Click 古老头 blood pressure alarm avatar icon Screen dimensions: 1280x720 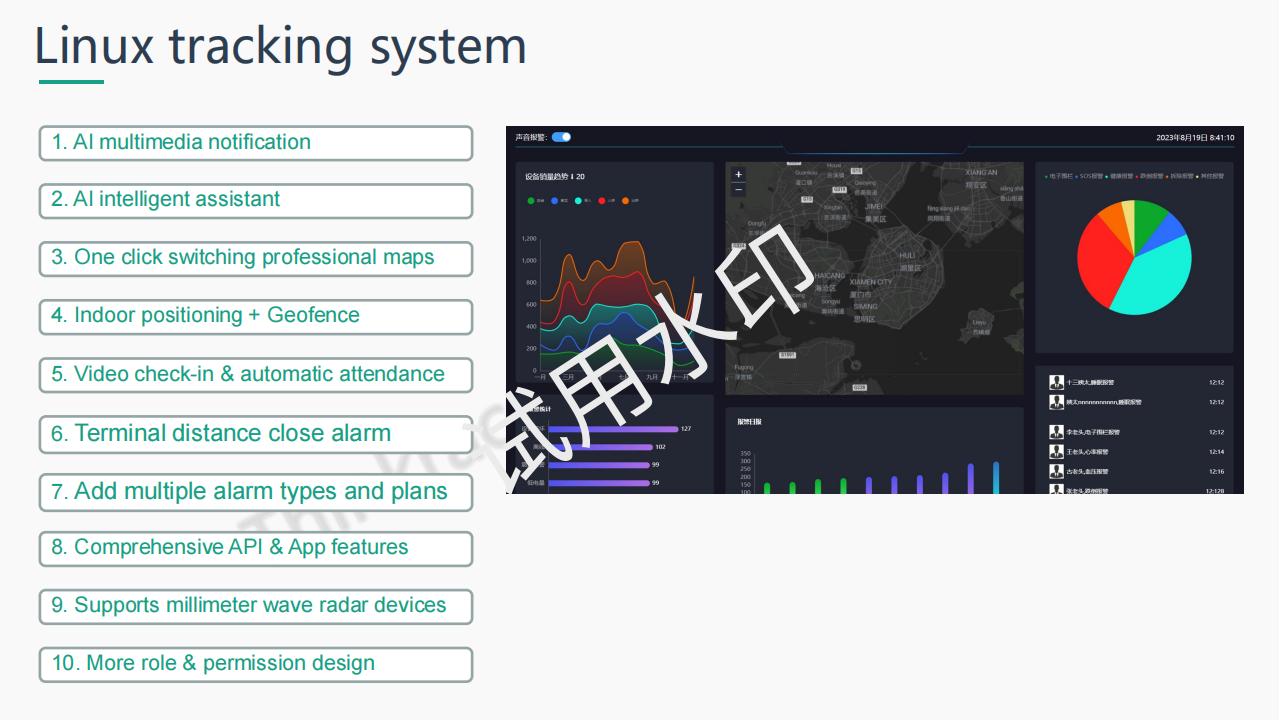(x=1056, y=472)
